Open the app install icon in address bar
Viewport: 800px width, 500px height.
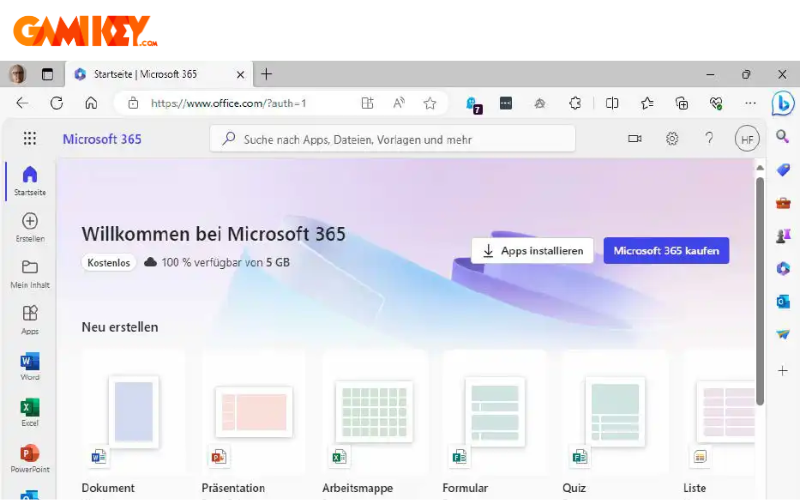pyautogui.click(x=367, y=103)
